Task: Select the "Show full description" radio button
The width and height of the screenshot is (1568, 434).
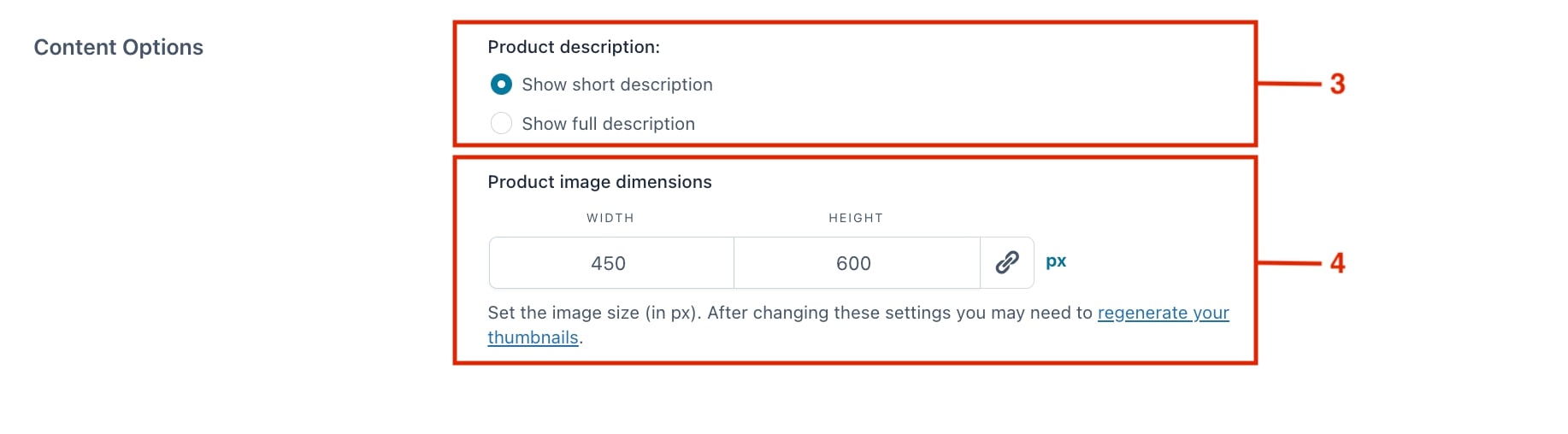Action: 501,124
